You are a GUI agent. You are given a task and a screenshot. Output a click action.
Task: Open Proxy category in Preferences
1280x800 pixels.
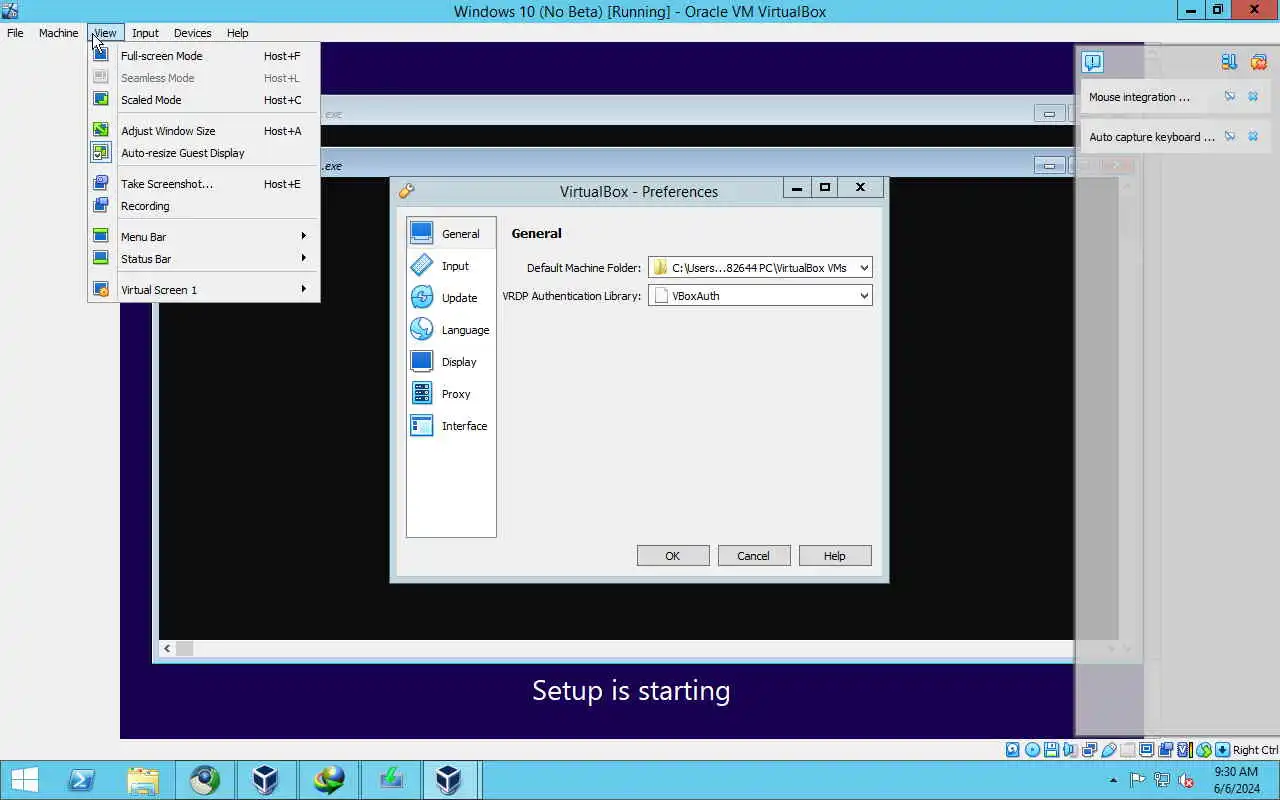(x=451, y=394)
